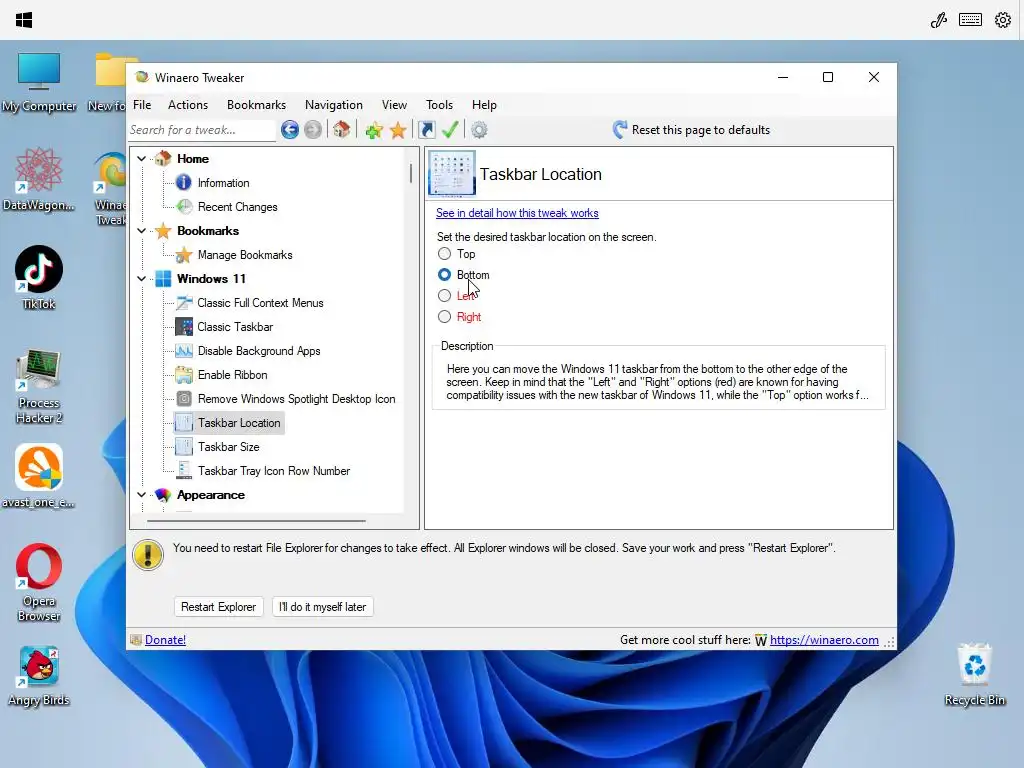The height and width of the screenshot is (768, 1024).
Task: Select the Opera Browser desktop icon
Action: click(x=39, y=583)
